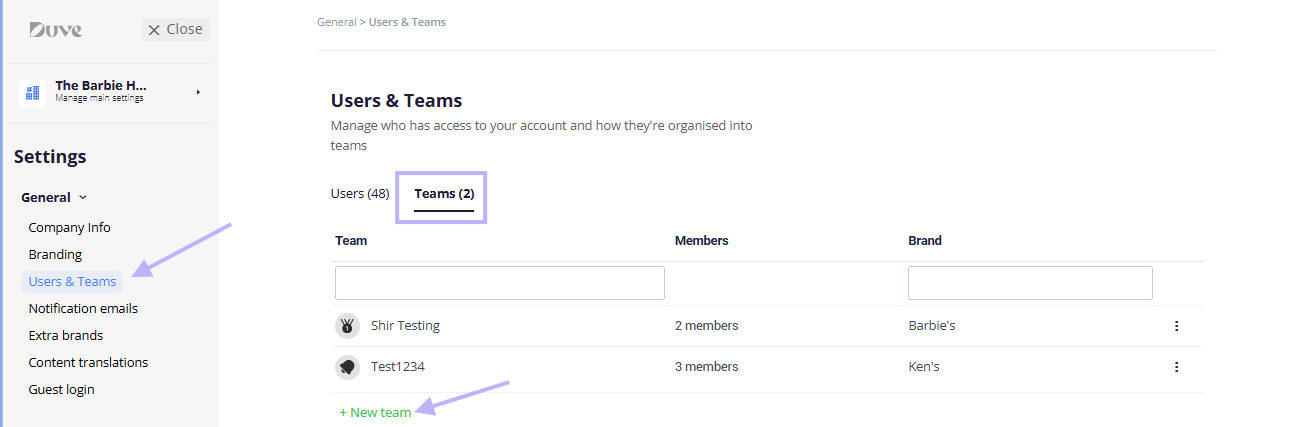Click the Shir Testing team avatar
The width and height of the screenshot is (1301, 427).
click(x=347, y=326)
